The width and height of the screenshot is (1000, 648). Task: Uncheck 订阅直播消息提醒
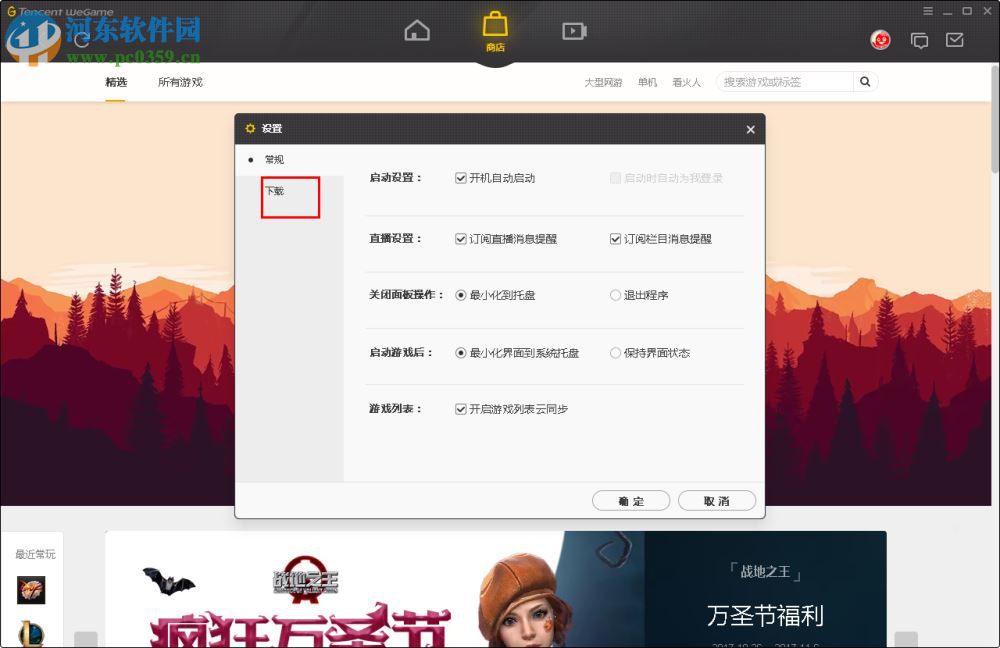(x=461, y=237)
